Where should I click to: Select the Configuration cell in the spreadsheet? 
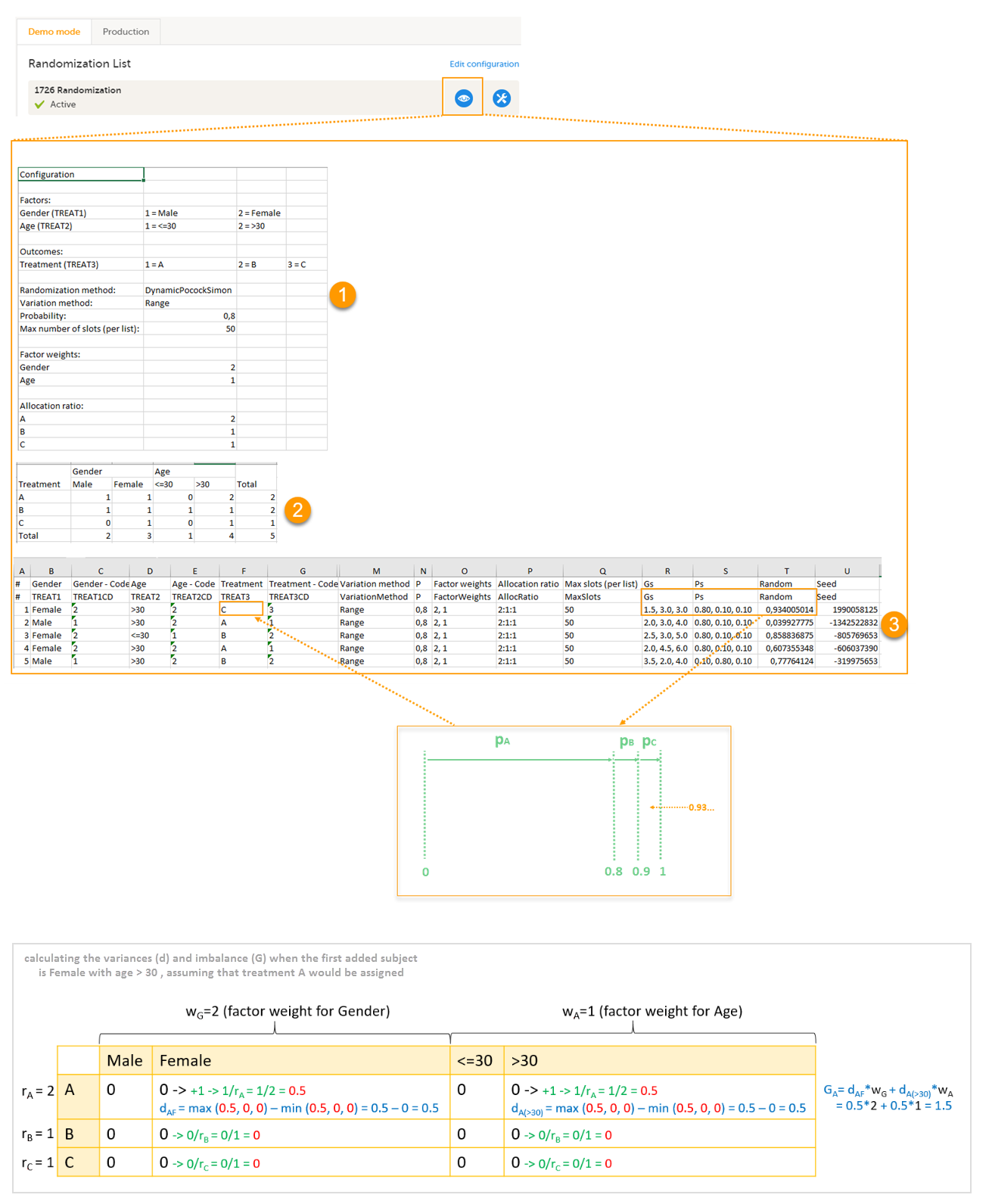(80, 175)
